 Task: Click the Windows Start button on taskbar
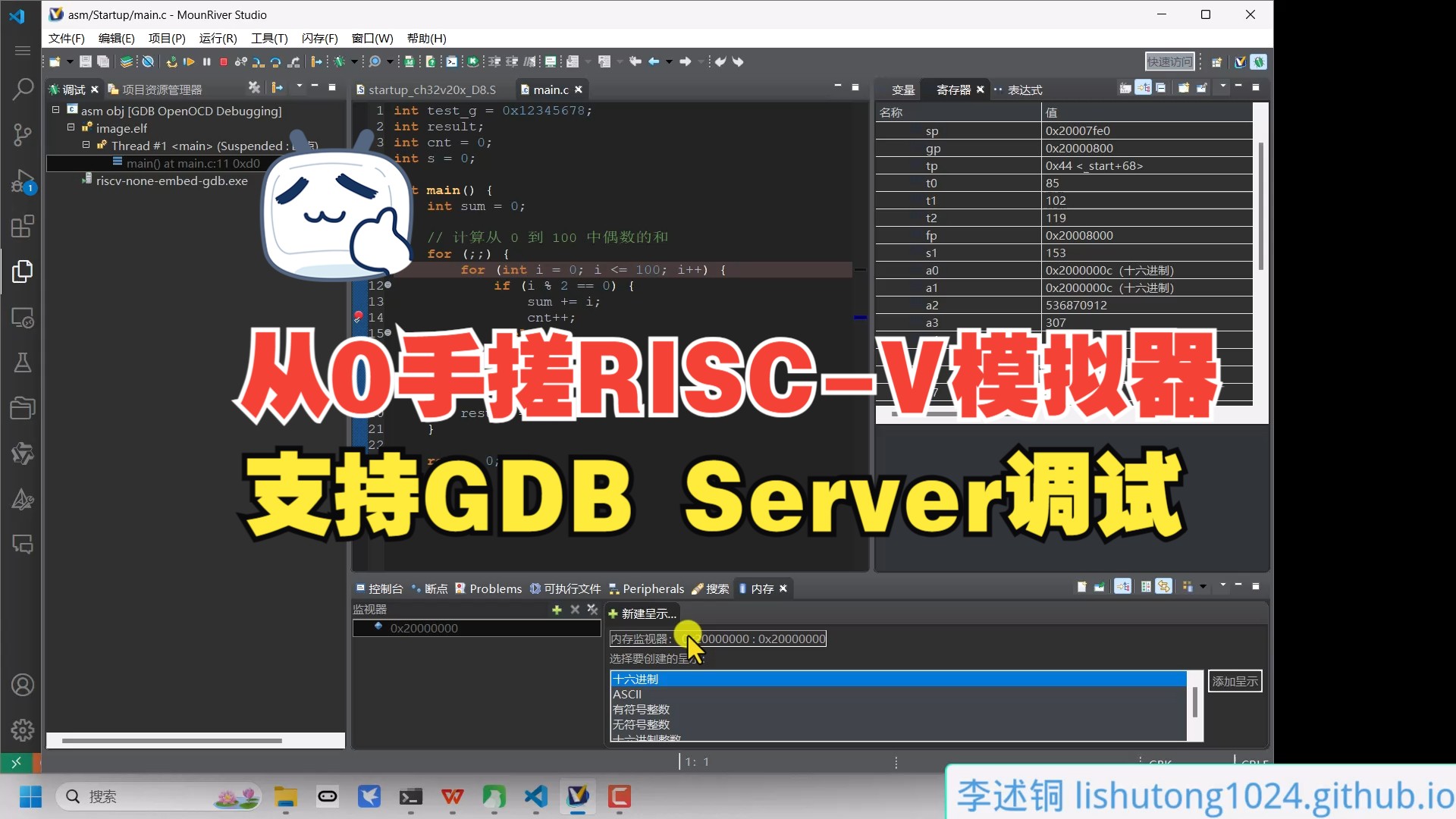[x=30, y=796]
